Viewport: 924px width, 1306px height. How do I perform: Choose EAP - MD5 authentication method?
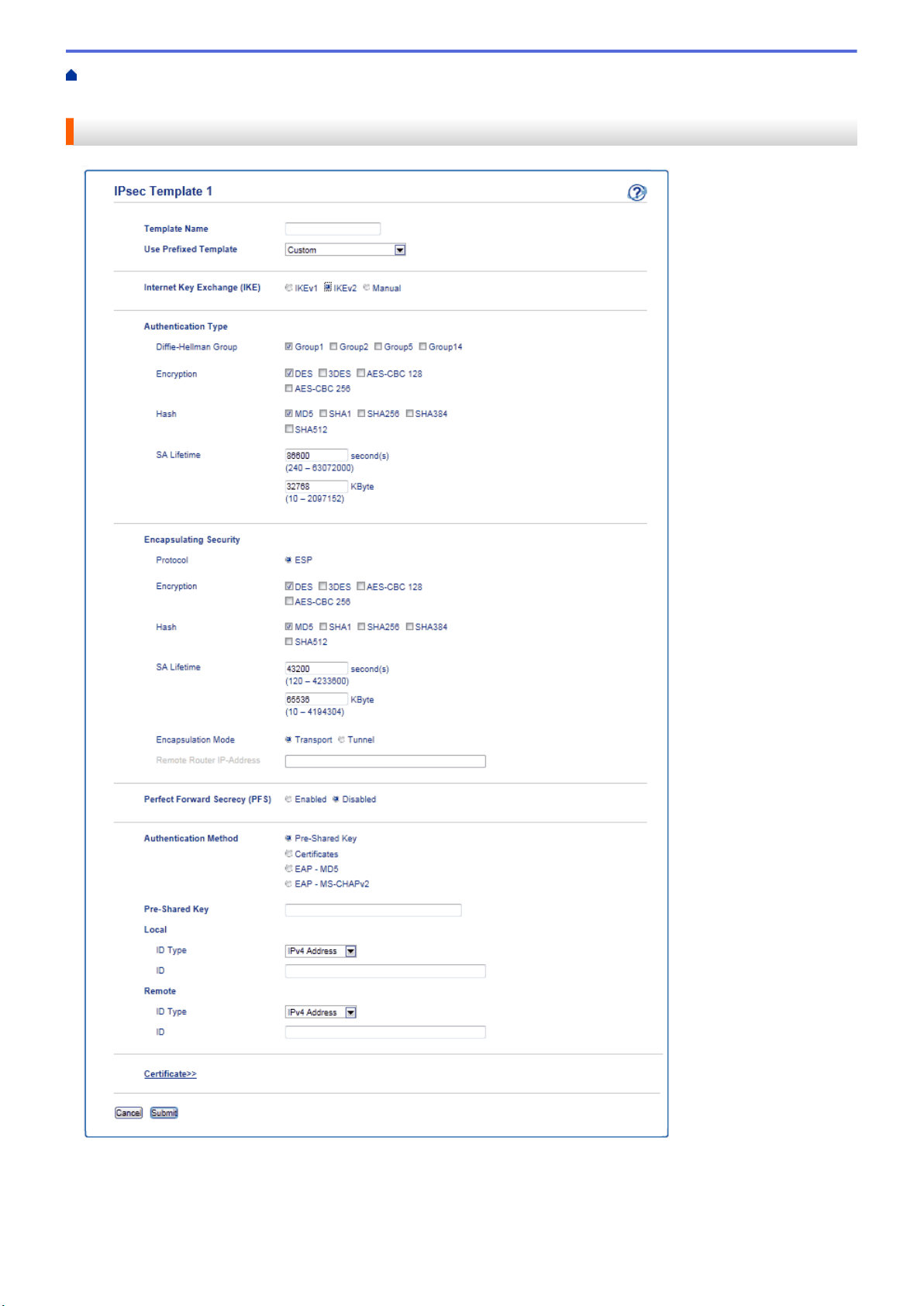click(288, 869)
